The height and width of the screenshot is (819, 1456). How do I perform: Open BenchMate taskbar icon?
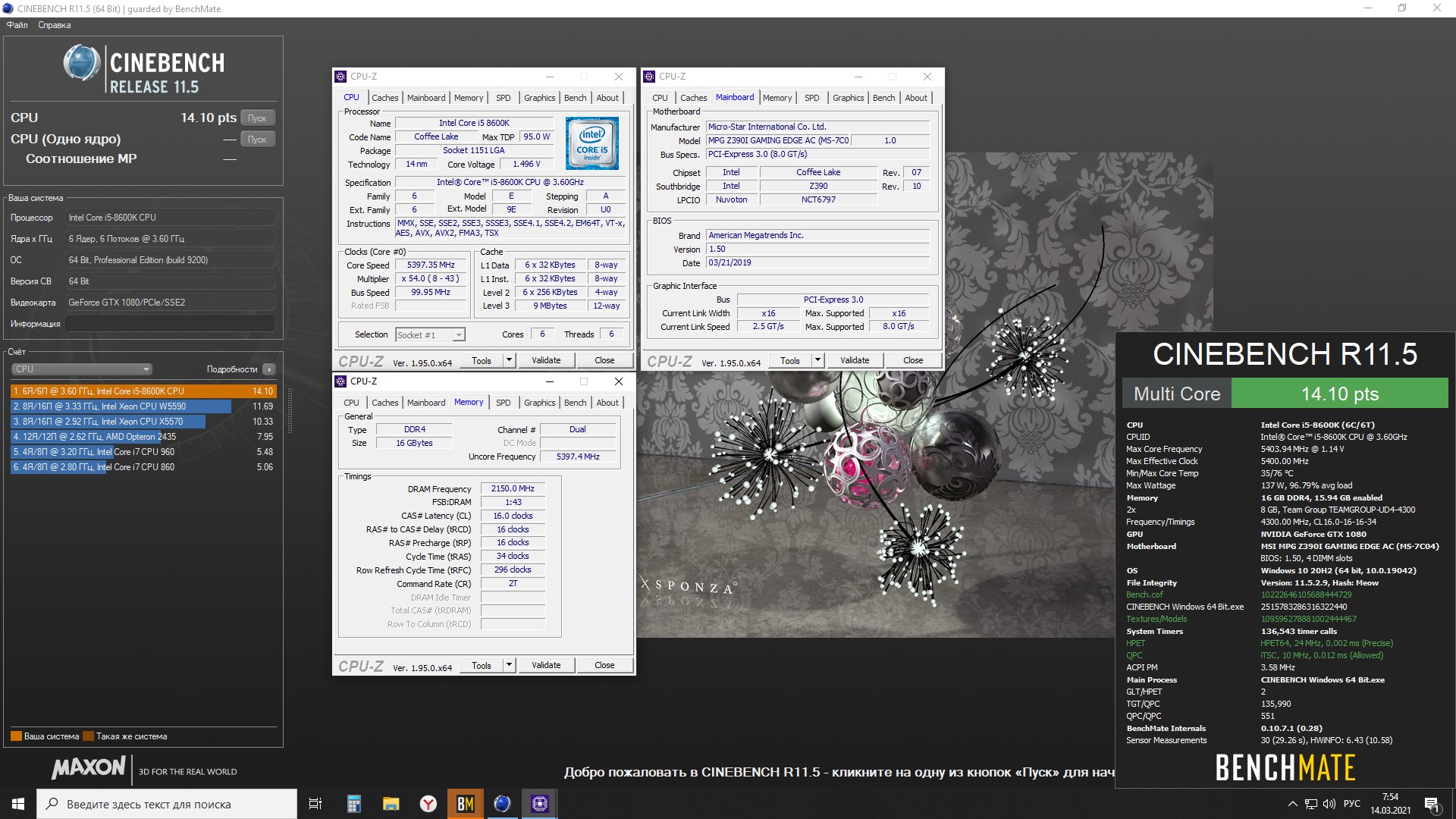pos(466,804)
